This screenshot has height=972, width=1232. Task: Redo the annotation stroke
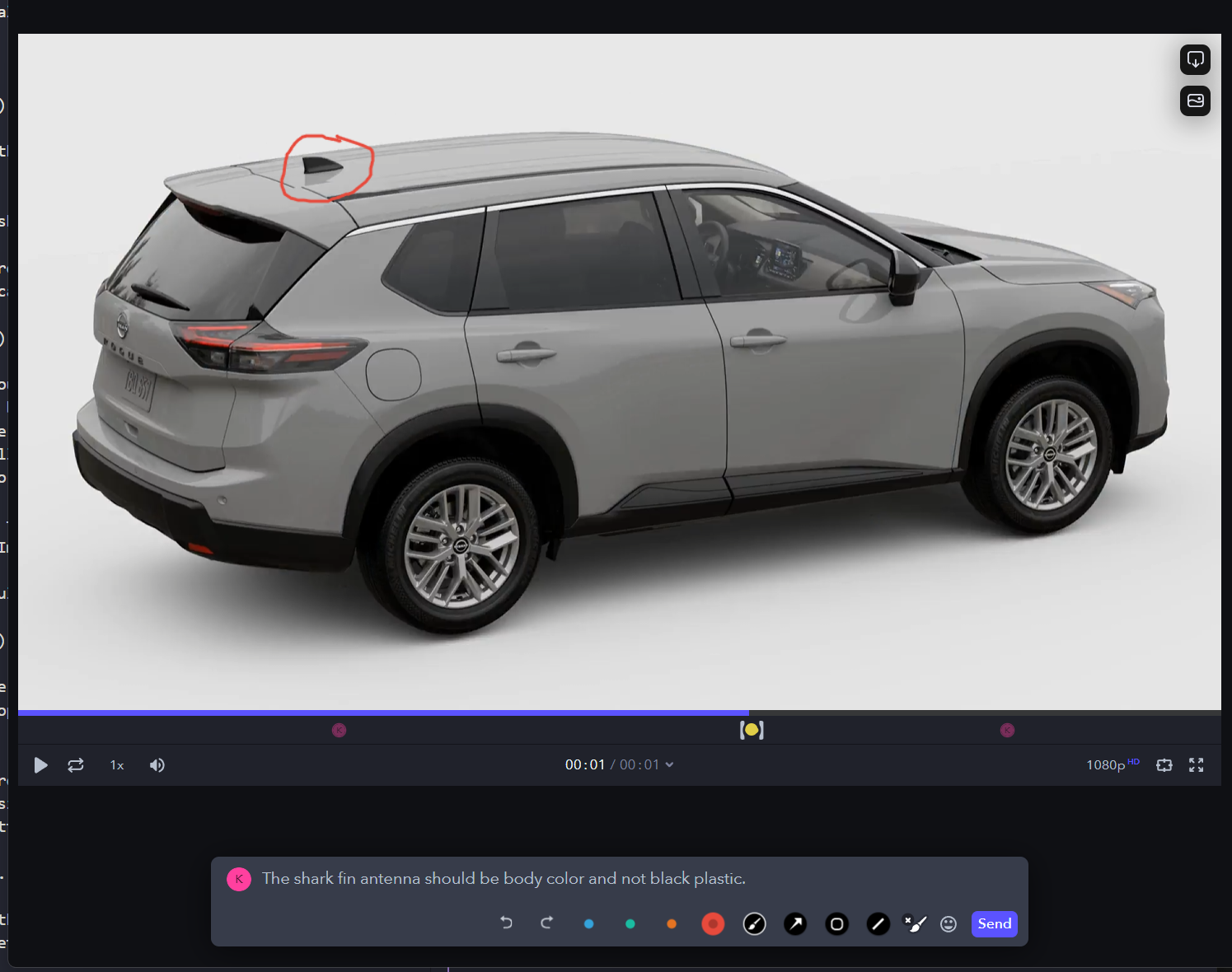click(x=546, y=923)
